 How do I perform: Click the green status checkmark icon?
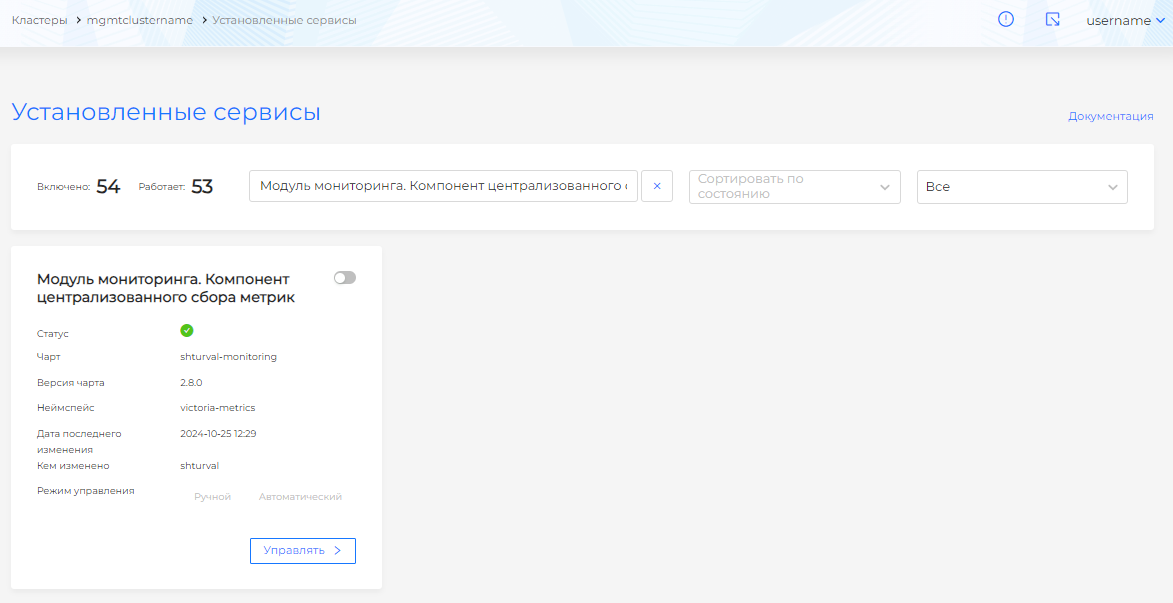click(187, 331)
